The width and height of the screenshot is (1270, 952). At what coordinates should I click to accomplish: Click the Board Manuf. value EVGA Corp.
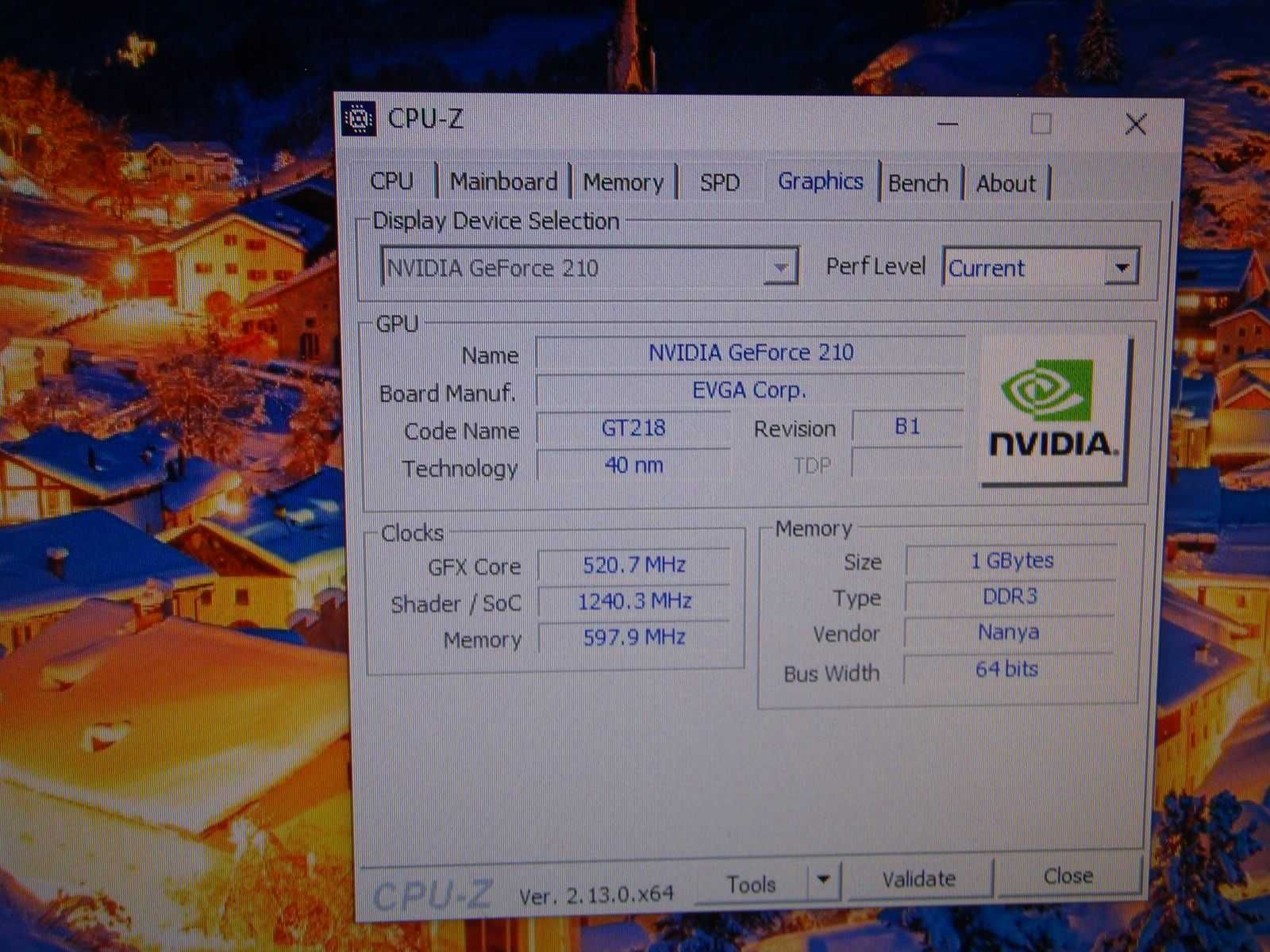pyautogui.click(x=751, y=390)
